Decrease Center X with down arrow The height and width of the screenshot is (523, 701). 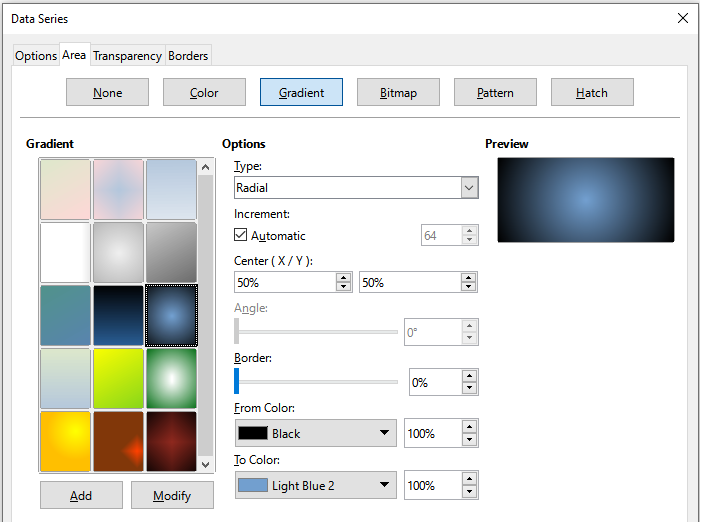click(x=343, y=287)
